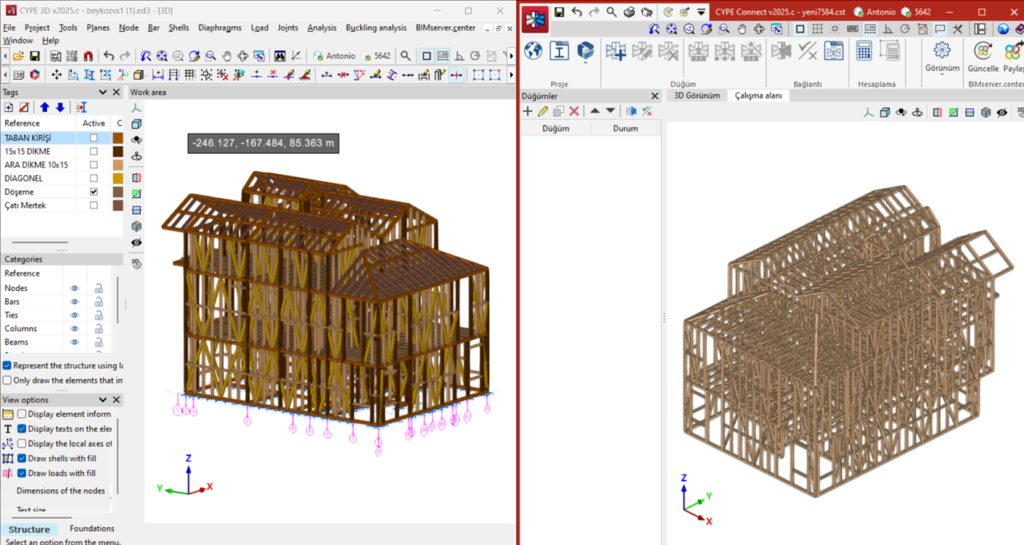
Task: Click the new node plus icon in Düğüm ribbon
Action: point(616,51)
